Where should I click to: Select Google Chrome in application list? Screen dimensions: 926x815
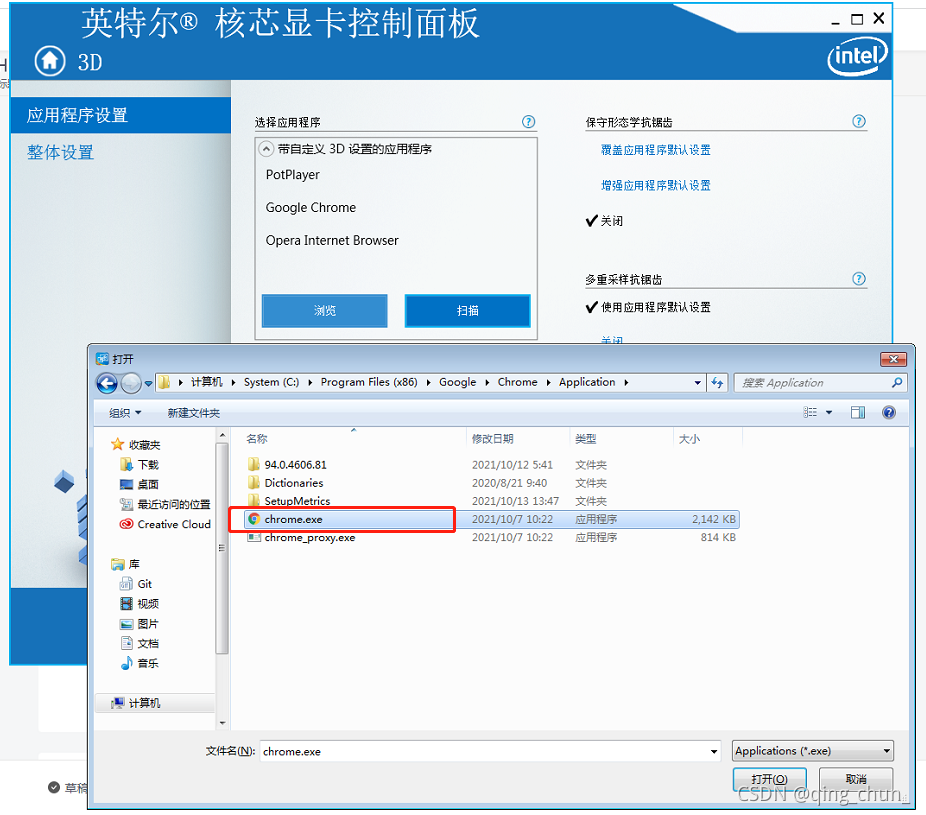click(x=311, y=207)
